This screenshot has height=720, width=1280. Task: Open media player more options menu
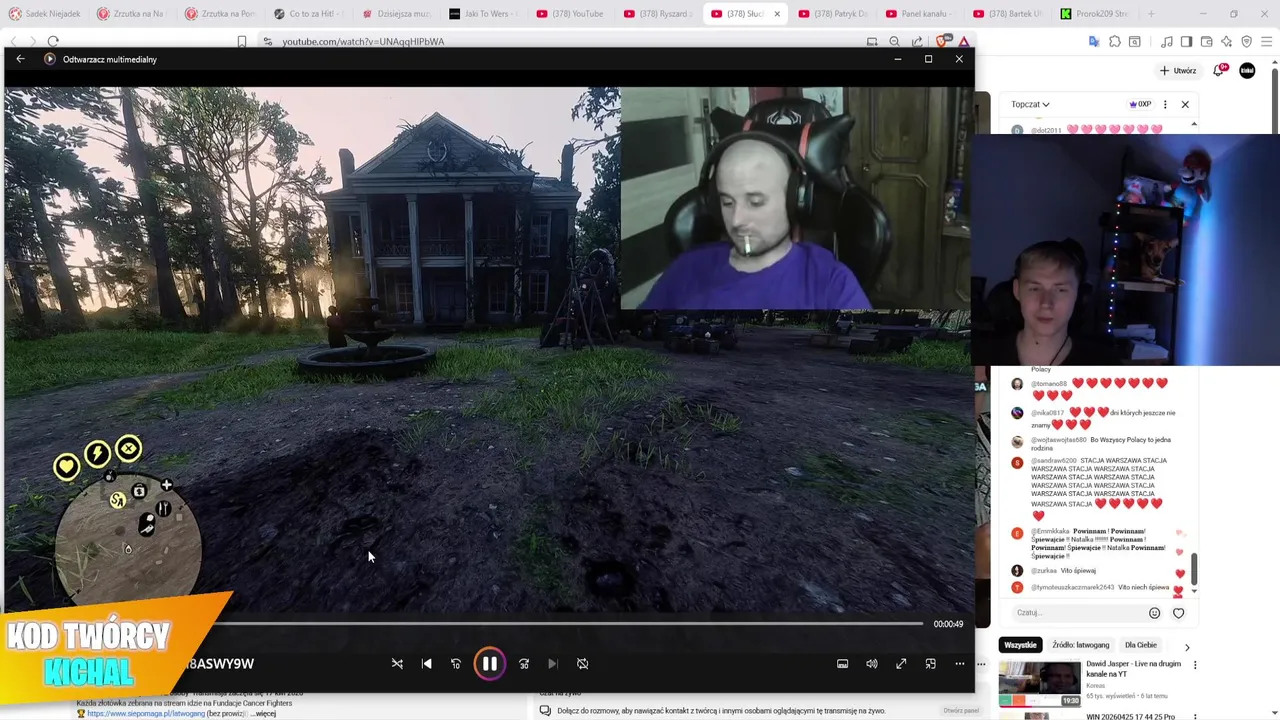coord(959,664)
